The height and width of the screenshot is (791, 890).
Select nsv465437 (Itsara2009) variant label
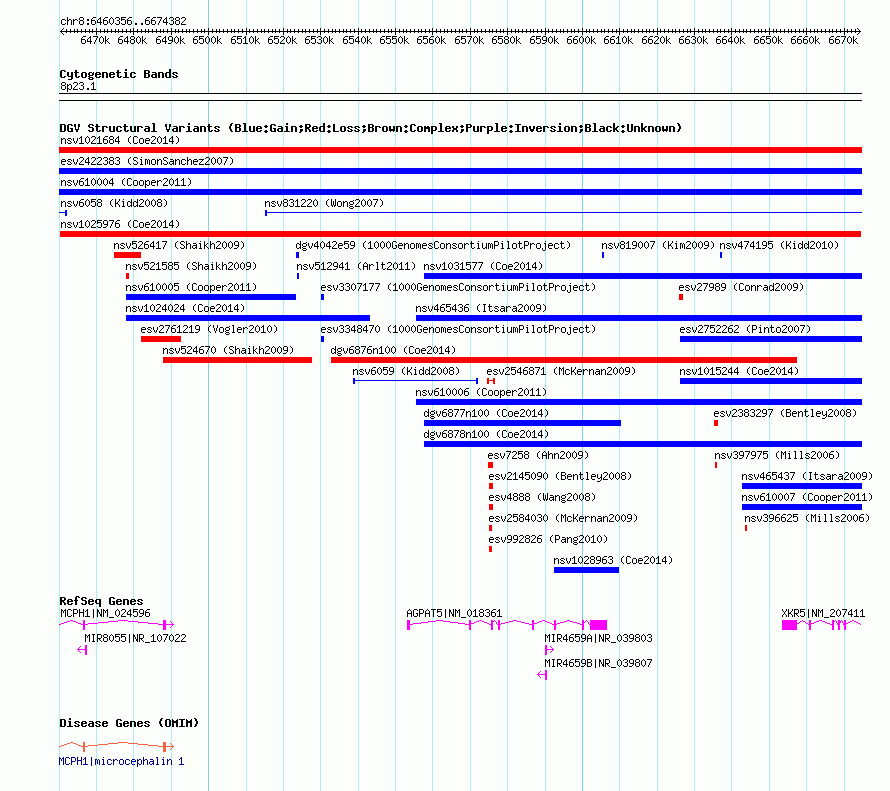(x=807, y=476)
